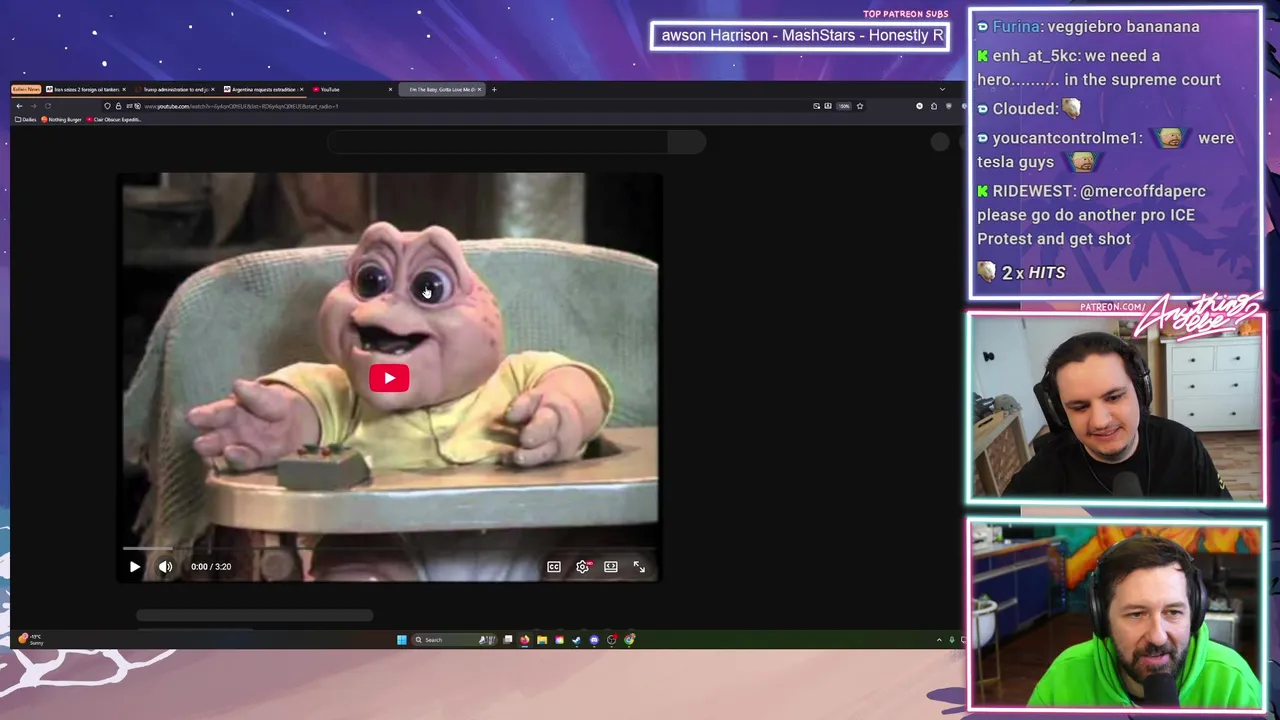This screenshot has height=720, width=1280.
Task: Open the video settings gear menu
Action: 583,567
